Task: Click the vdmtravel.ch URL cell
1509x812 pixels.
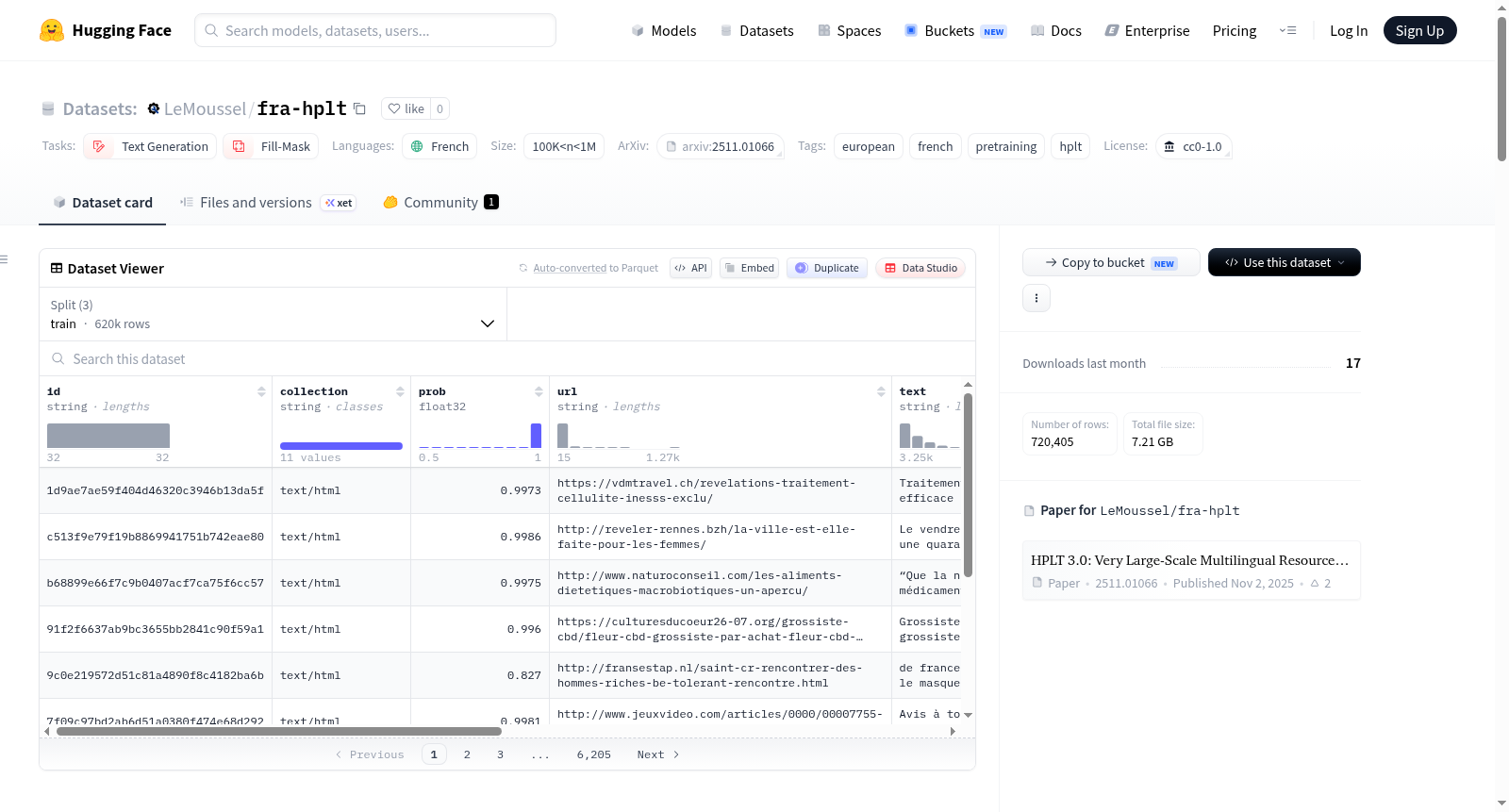Action: click(721, 490)
